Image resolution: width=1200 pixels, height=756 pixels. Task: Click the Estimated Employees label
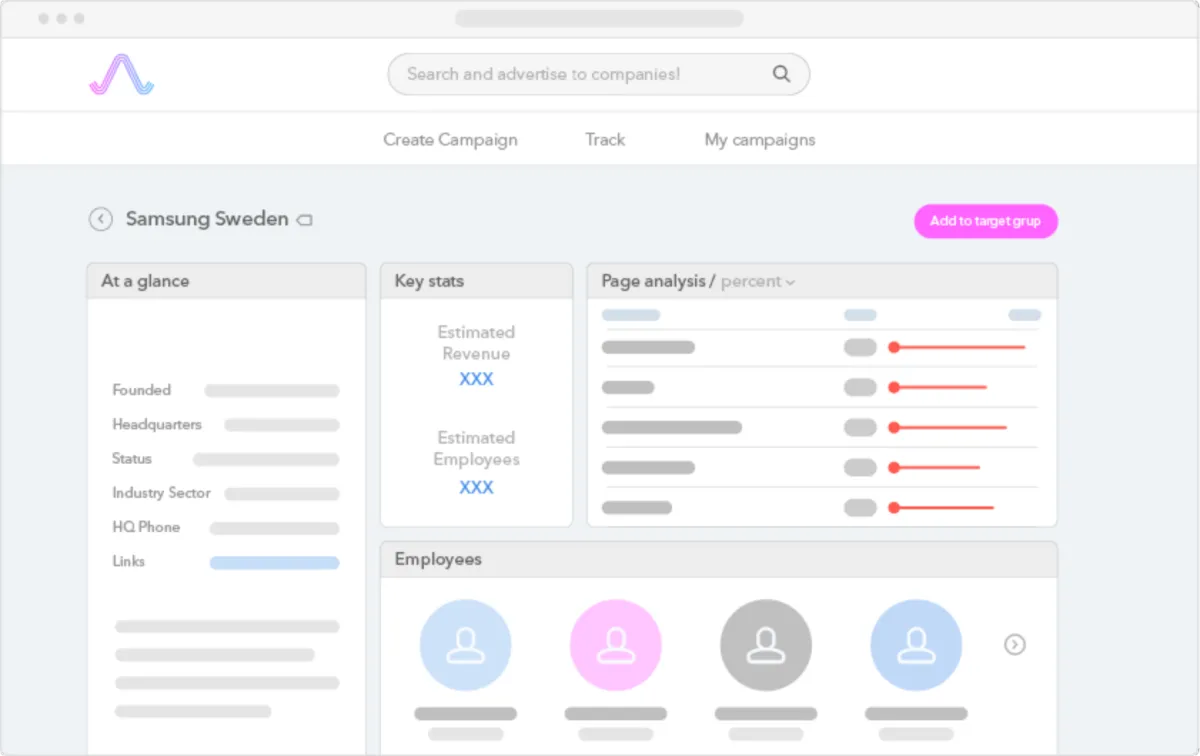tap(476, 449)
